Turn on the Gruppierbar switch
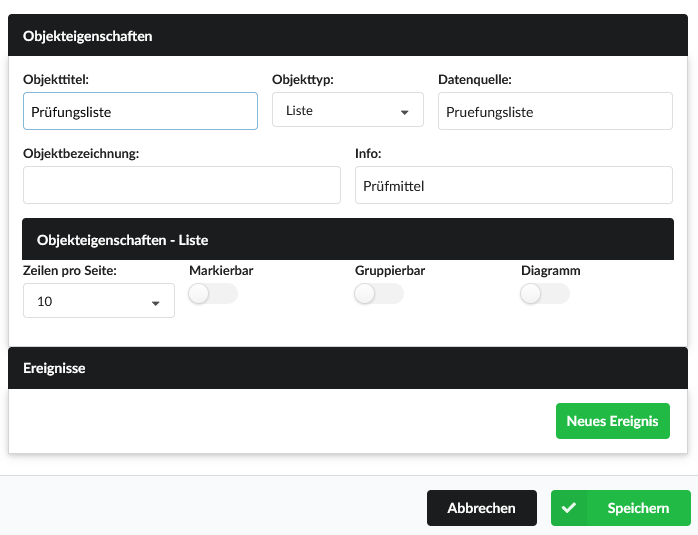This screenshot has width=698, height=535. 379,294
